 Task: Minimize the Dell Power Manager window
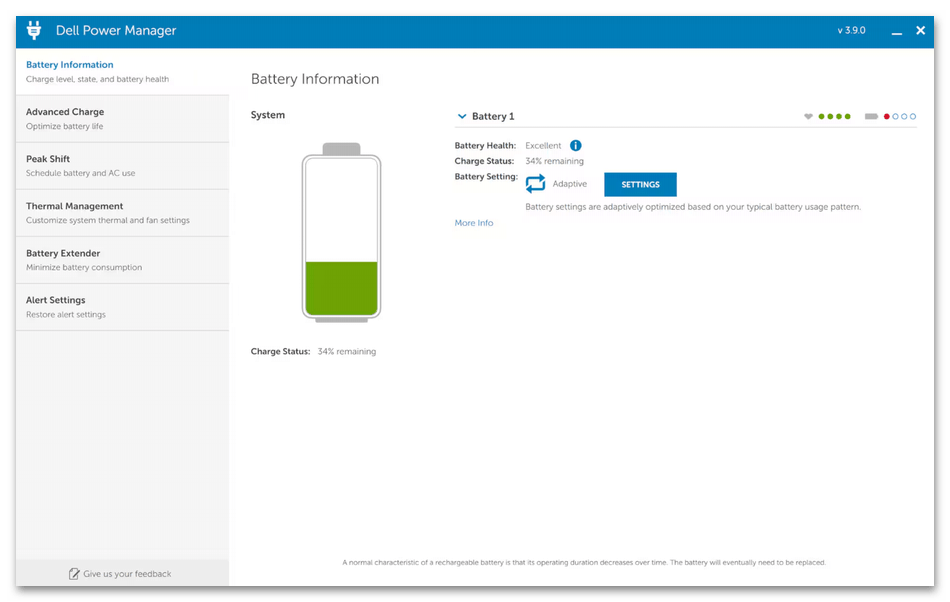[x=897, y=31]
